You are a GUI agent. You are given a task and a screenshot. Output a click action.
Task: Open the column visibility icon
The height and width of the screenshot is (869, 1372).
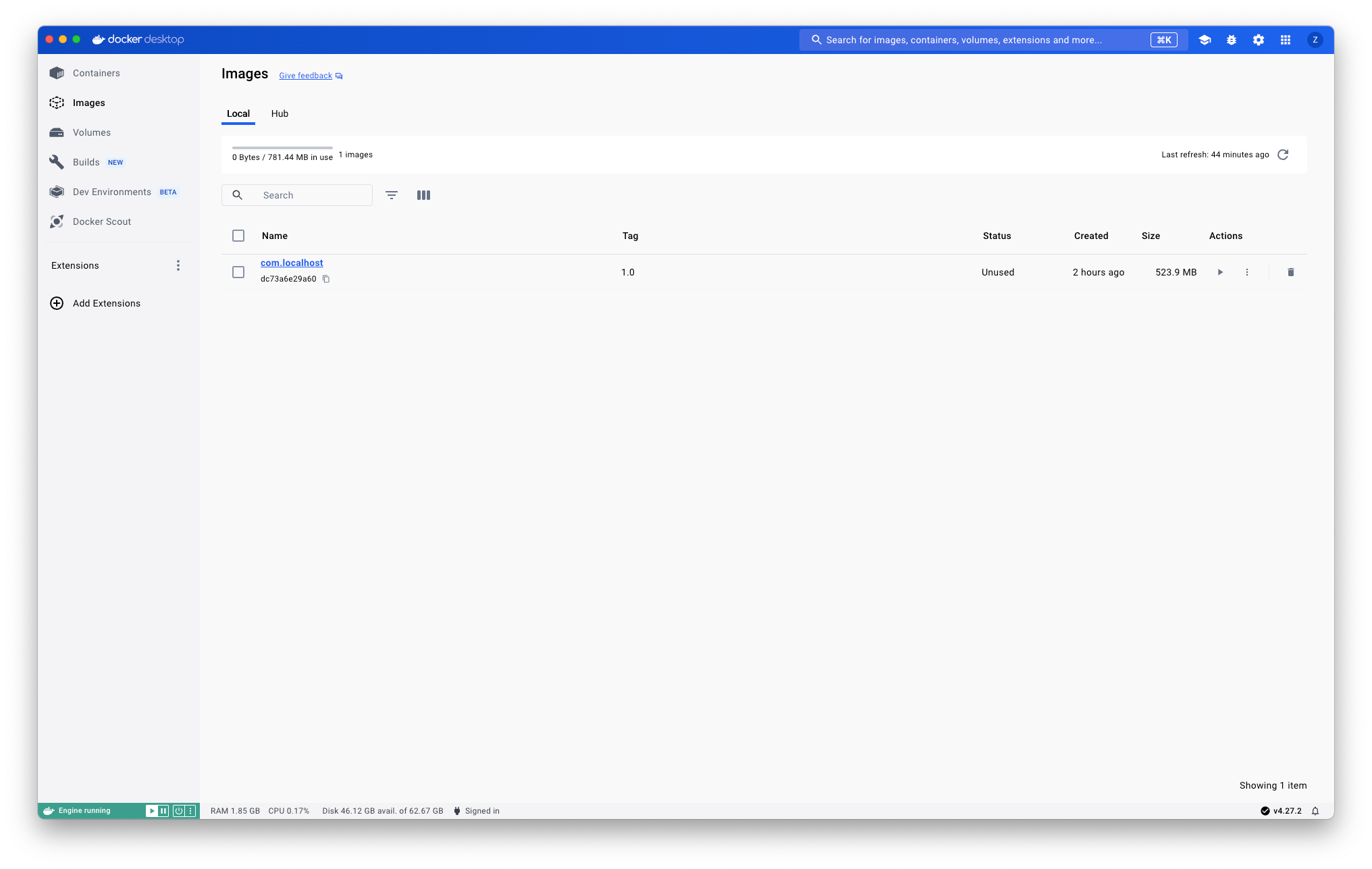tap(423, 195)
